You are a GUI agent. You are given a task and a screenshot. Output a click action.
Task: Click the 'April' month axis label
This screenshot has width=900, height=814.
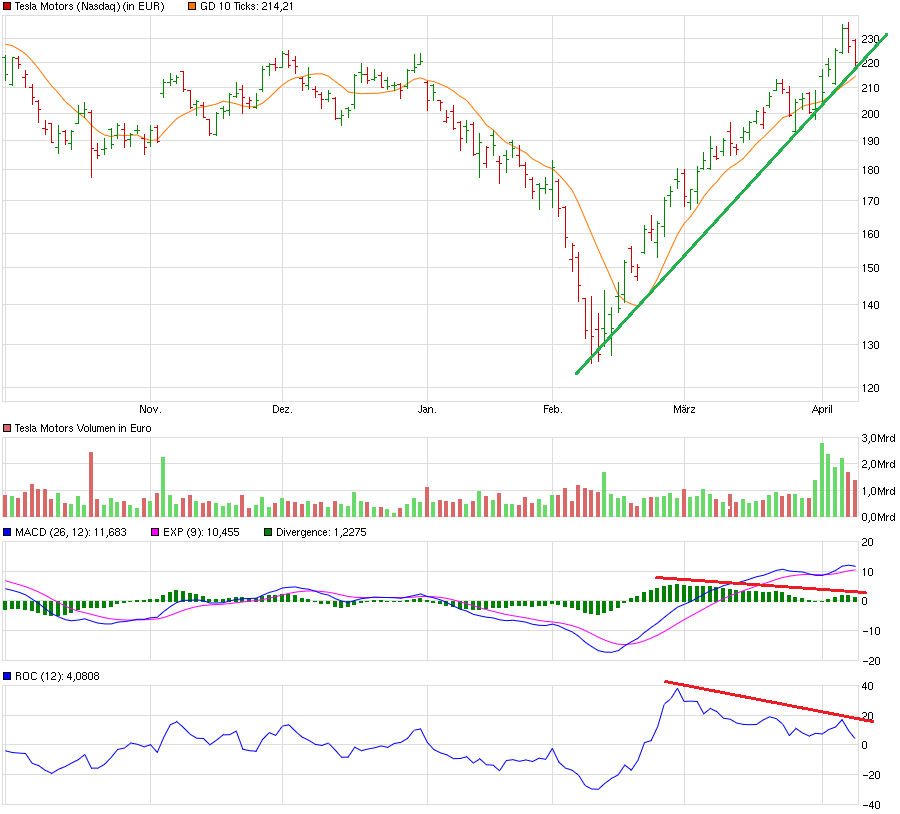(x=822, y=410)
